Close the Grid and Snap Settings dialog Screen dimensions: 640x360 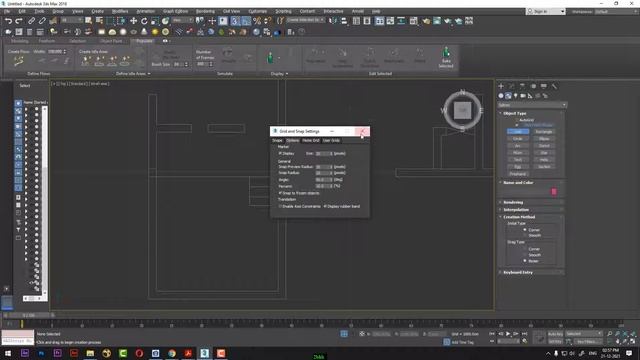[362, 131]
